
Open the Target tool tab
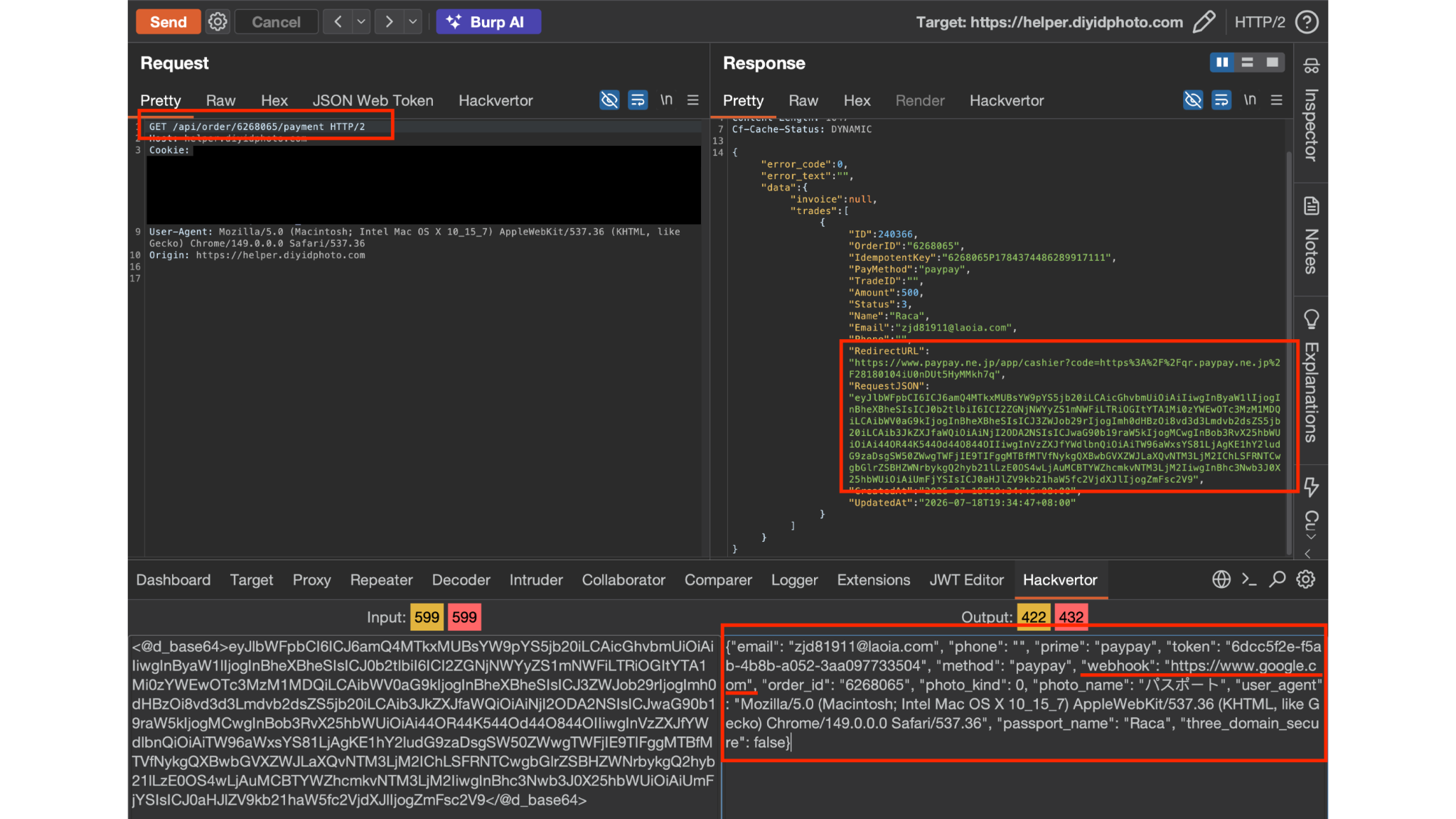pyautogui.click(x=252, y=580)
